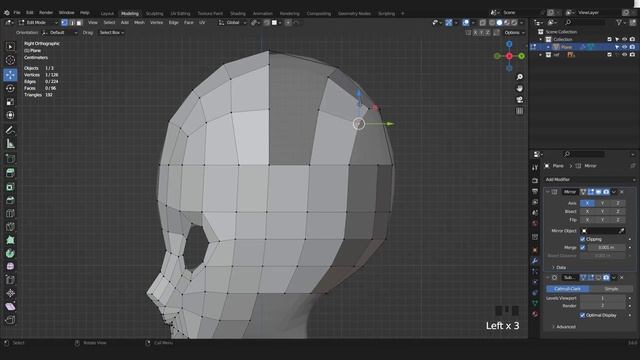The image size is (640, 360).
Task: Activate the Annotate pencil tool
Action: 10,130
